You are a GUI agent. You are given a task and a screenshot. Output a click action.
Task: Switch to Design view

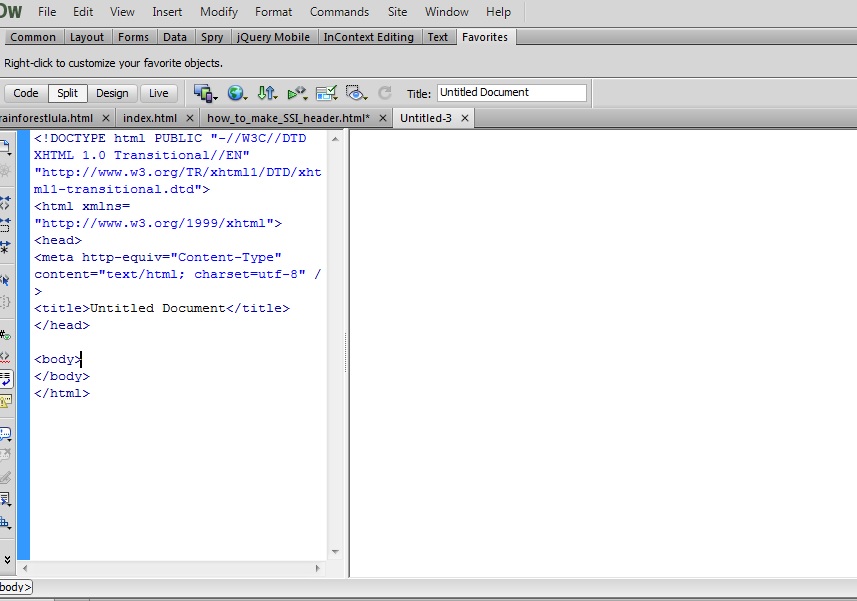[x=112, y=93]
